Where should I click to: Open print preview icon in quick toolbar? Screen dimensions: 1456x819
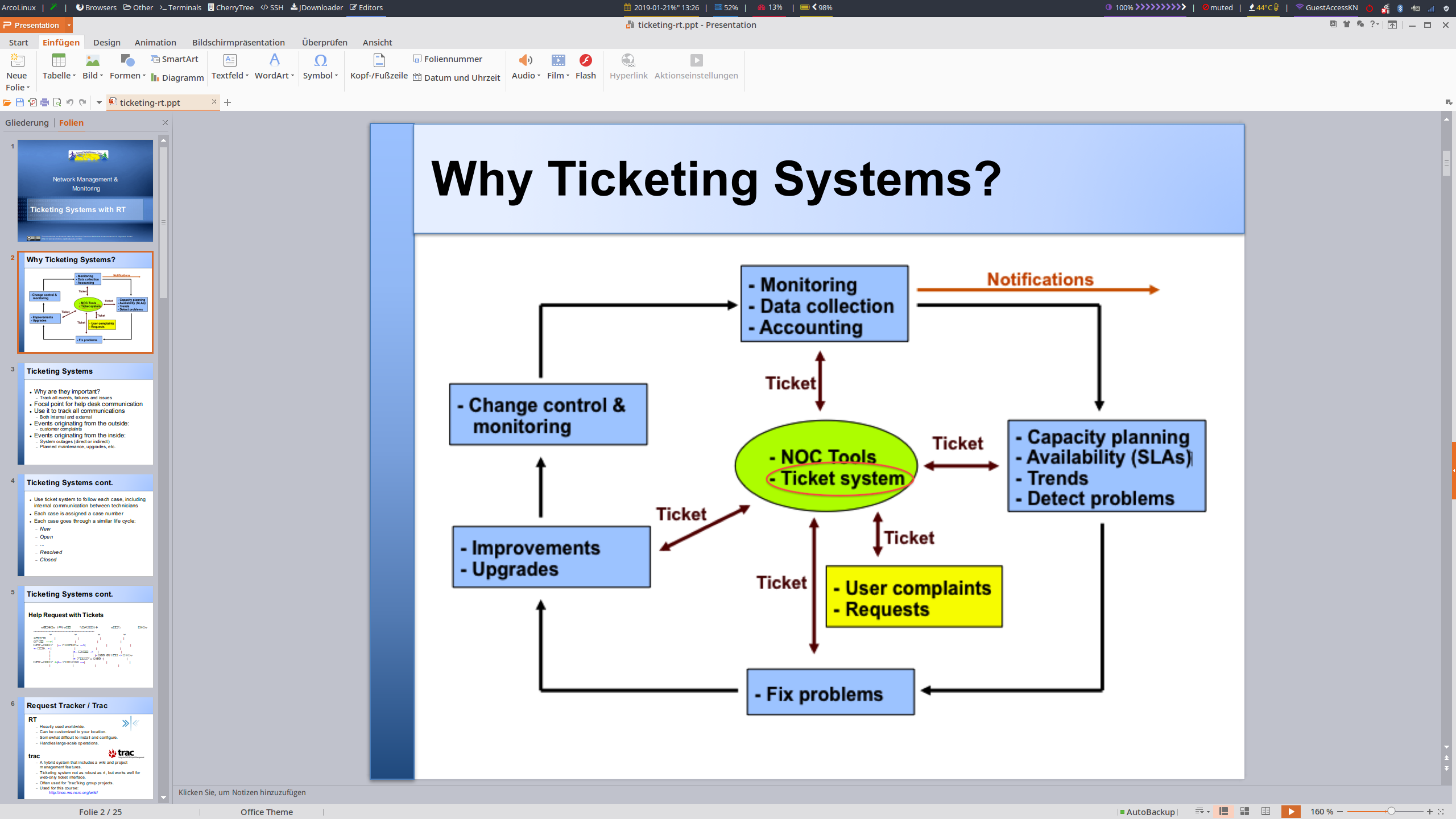(x=57, y=102)
